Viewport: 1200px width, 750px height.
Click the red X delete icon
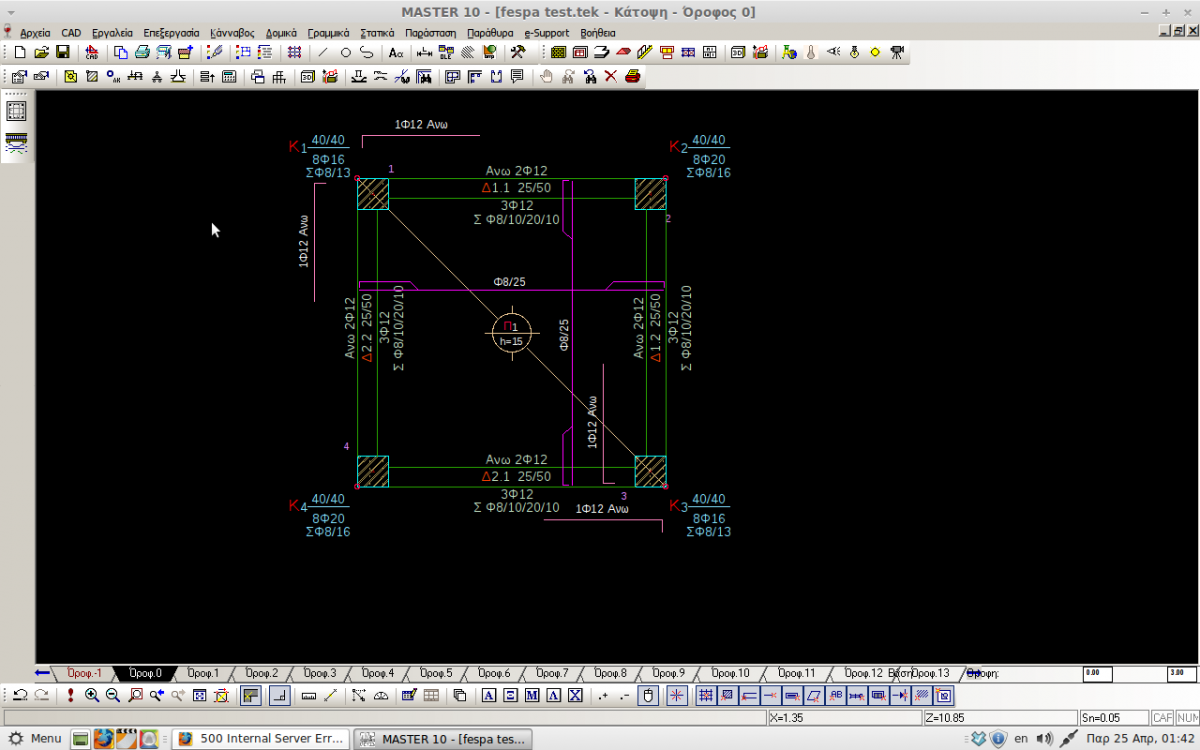coord(611,77)
